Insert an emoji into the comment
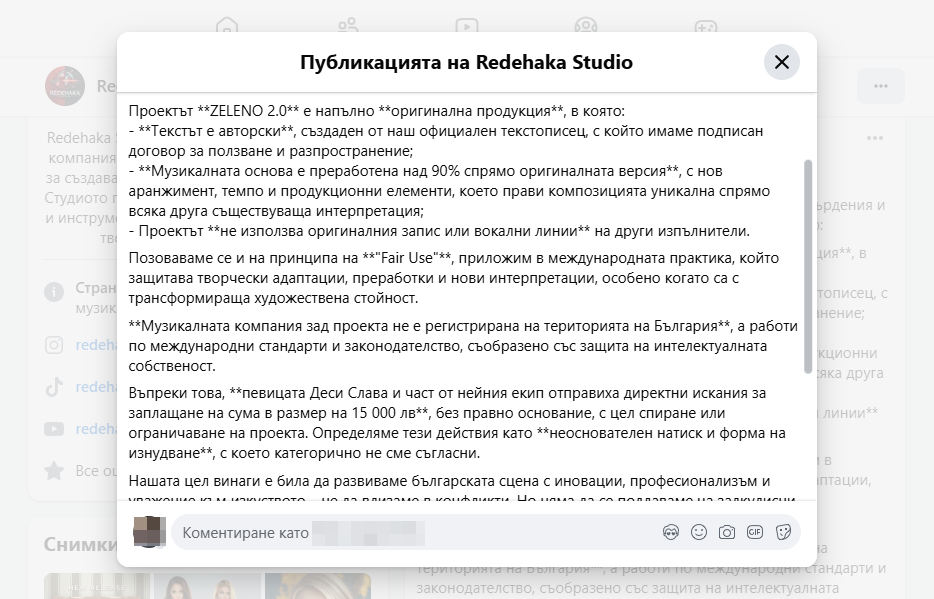Viewport: 934px width, 599px height. pos(699,532)
